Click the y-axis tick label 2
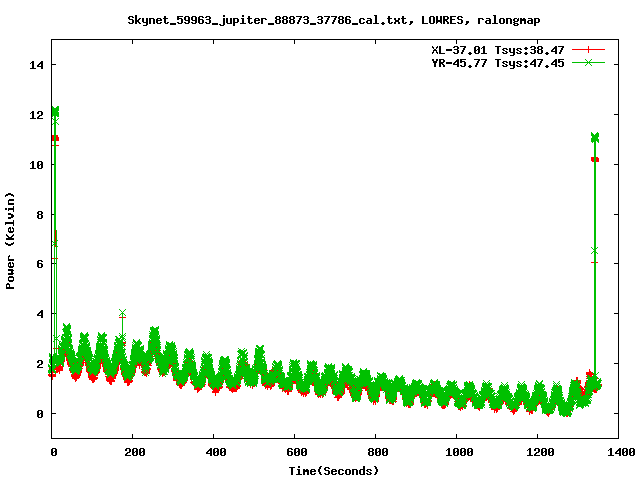The image size is (640, 480). coord(40,364)
